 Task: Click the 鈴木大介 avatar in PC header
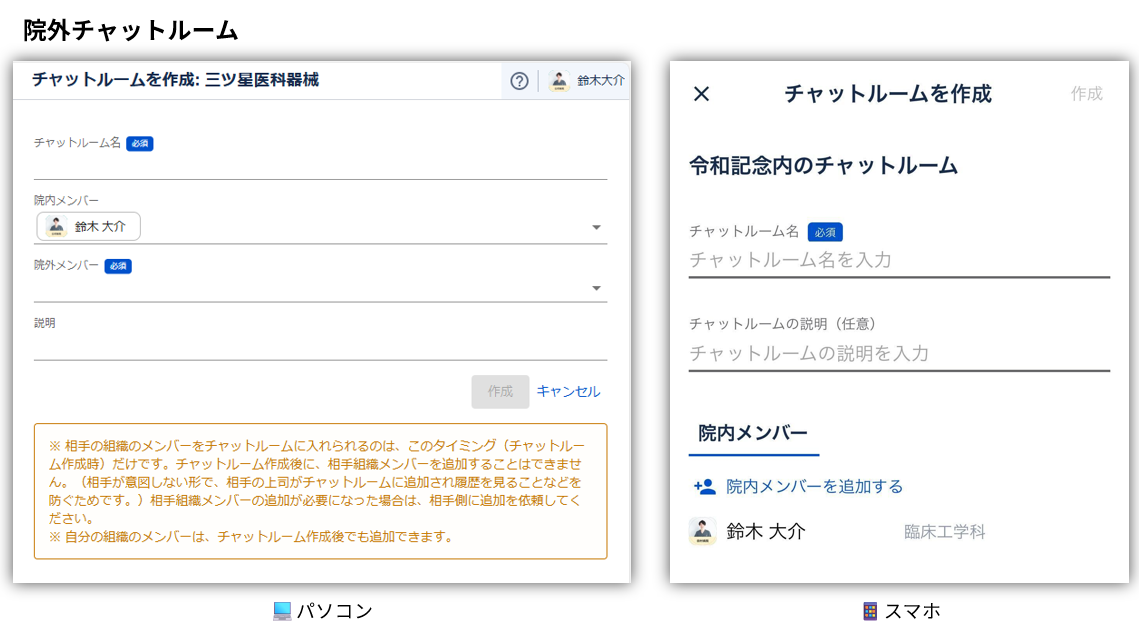pyautogui.click(x=558, y=81)
